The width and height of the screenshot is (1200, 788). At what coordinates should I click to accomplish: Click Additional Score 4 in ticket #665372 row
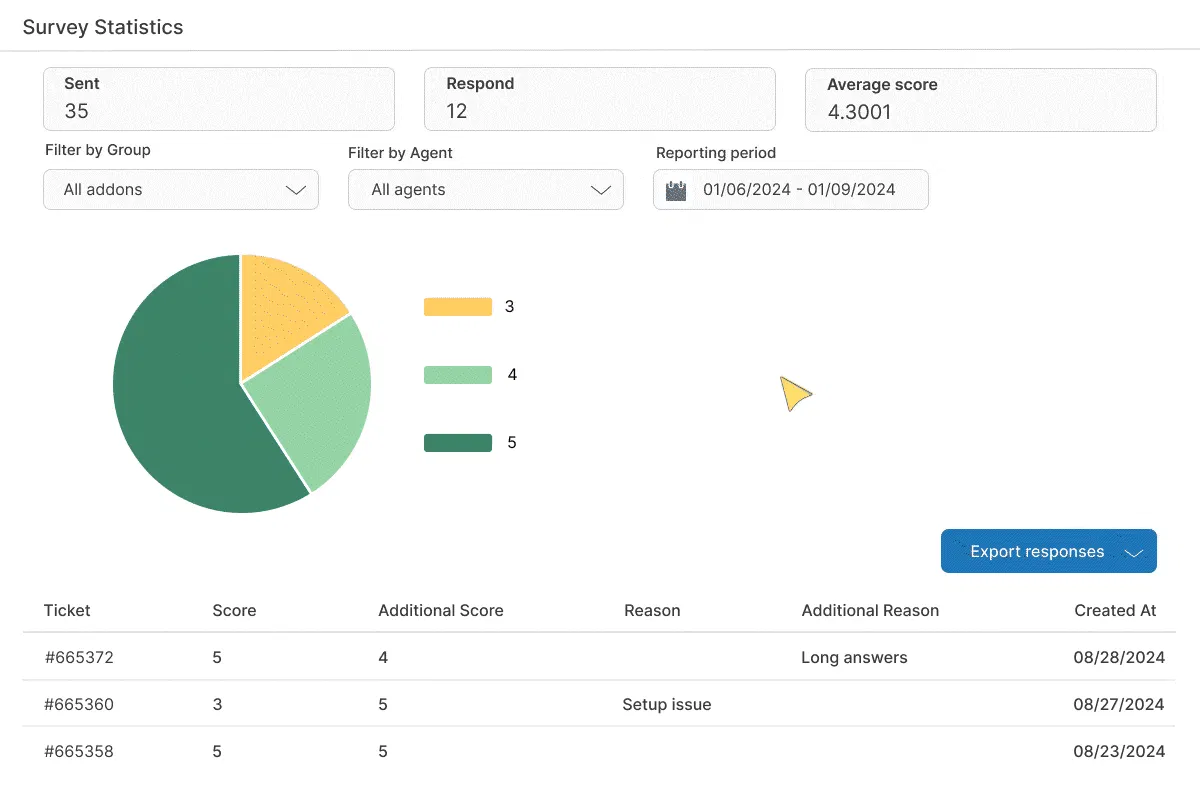pos(383,657)
